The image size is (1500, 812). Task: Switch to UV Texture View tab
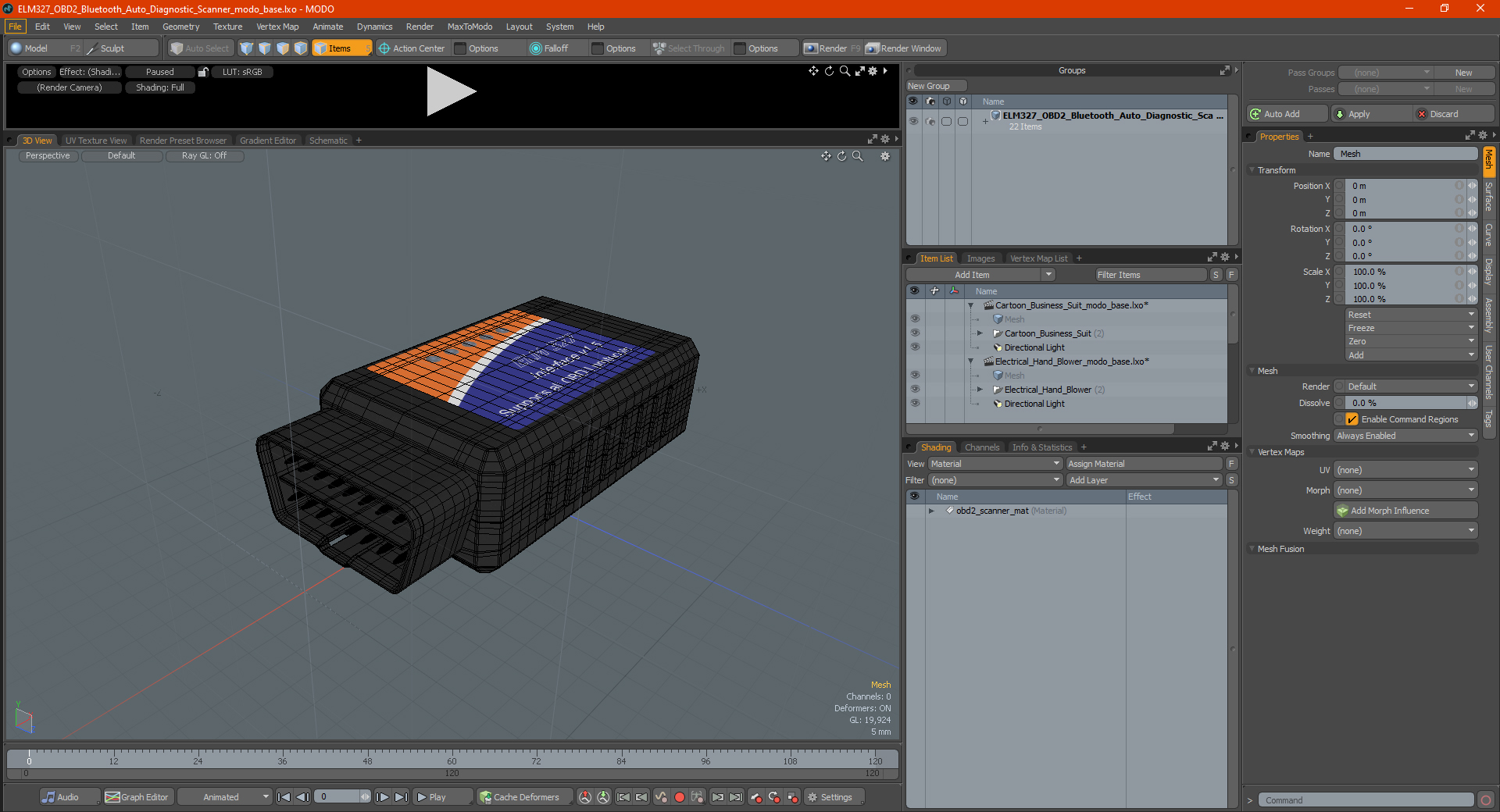(96, 141)
